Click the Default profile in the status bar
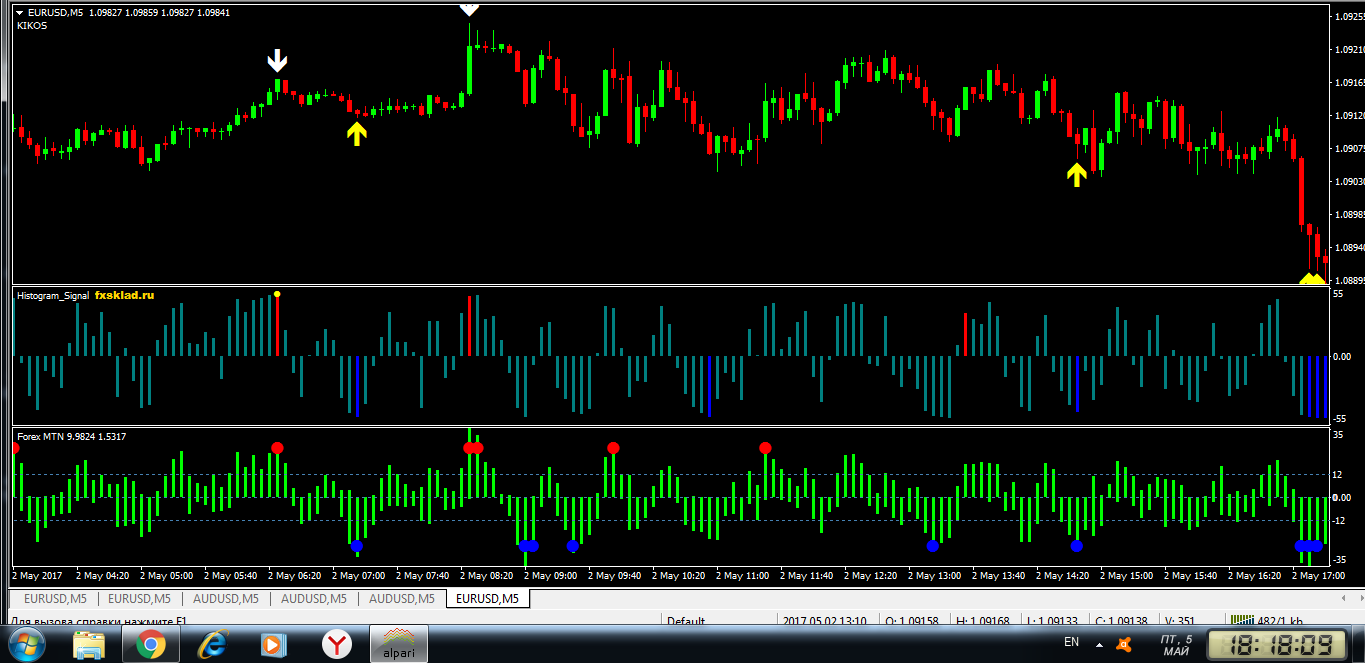Image resolution: width=1365 pixels, height=663 pixels. coord(686,621)
